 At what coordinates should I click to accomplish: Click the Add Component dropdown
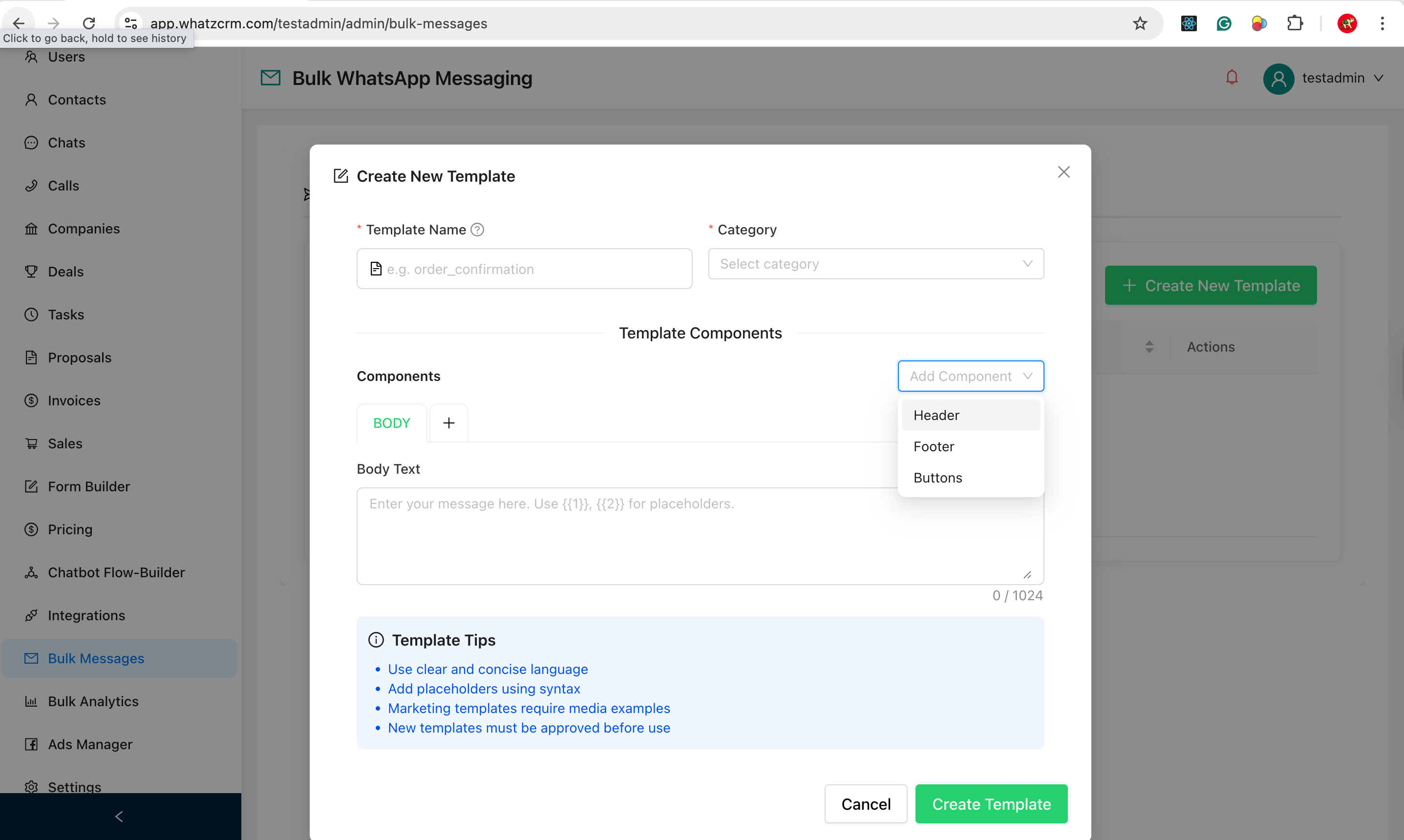(970, 376)
